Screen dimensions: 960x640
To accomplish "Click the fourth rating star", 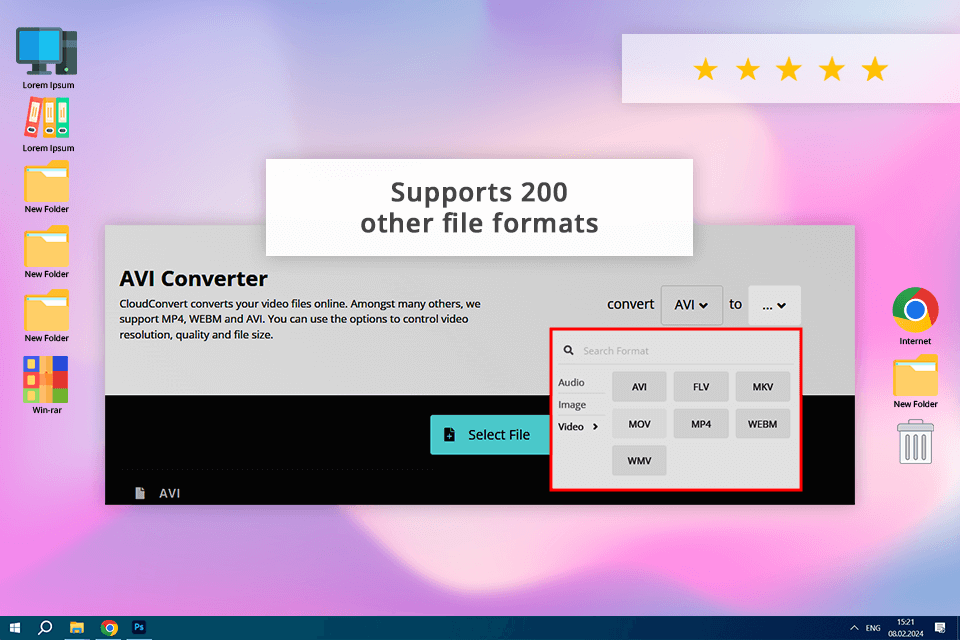I will point(832,69).
